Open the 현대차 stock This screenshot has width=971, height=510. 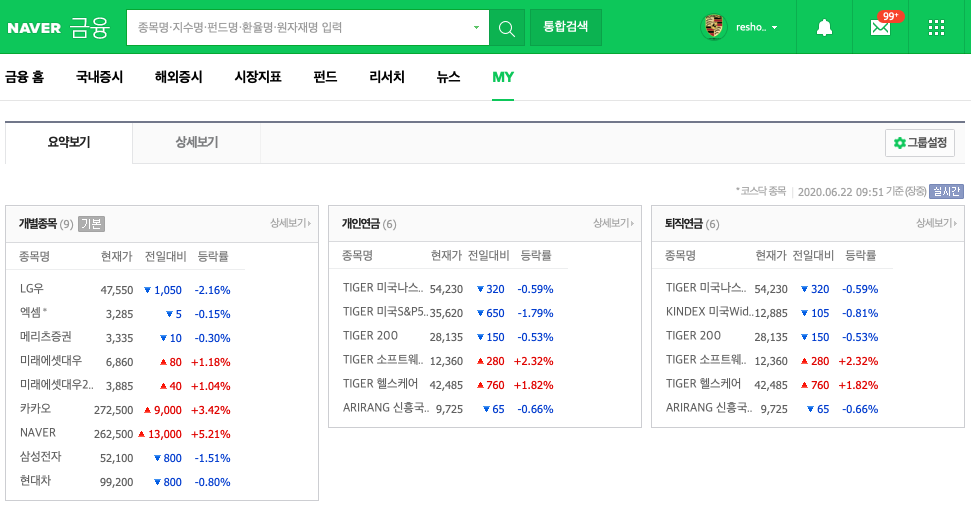(35, 480)
